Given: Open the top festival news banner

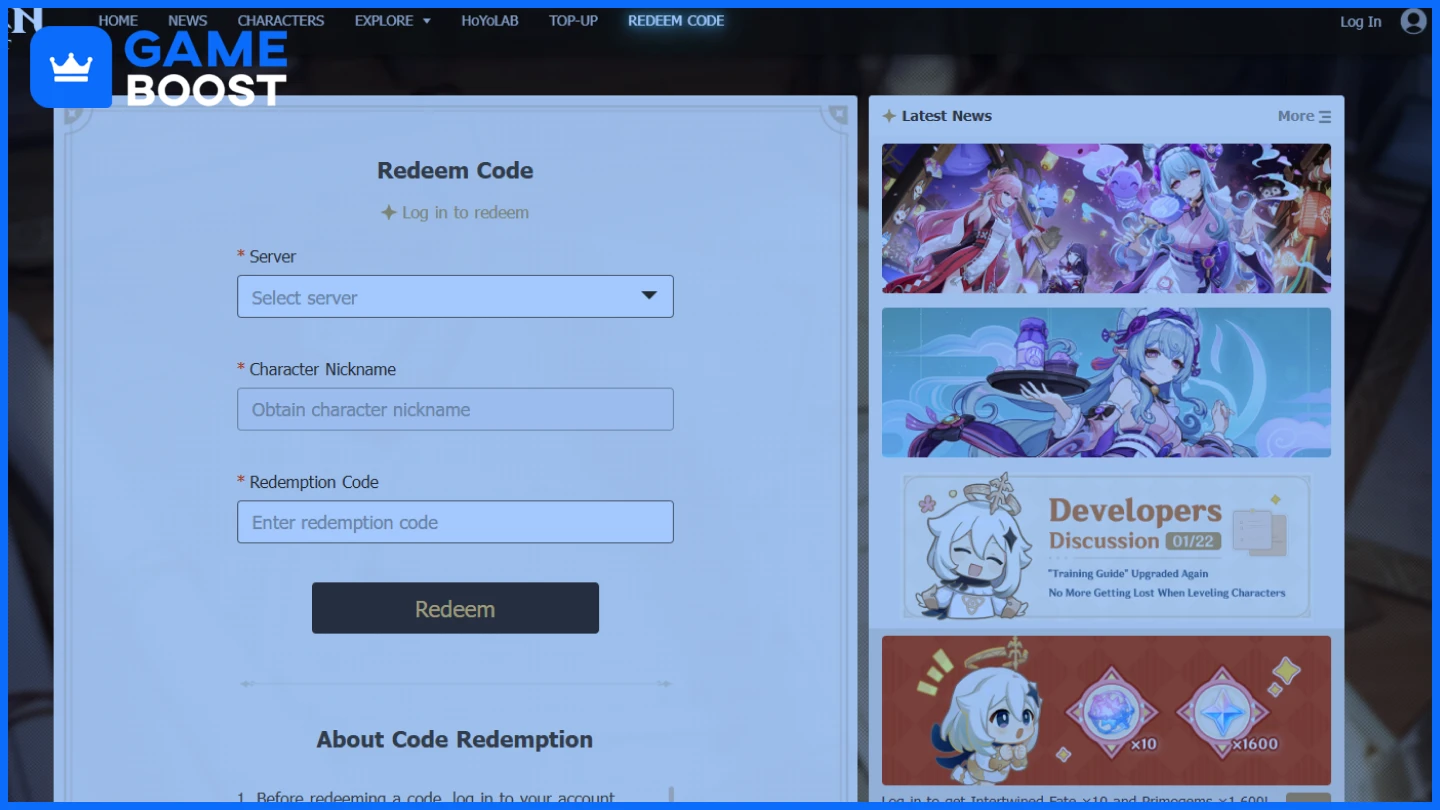Looking at the screenshot, I should (1106, 218).
